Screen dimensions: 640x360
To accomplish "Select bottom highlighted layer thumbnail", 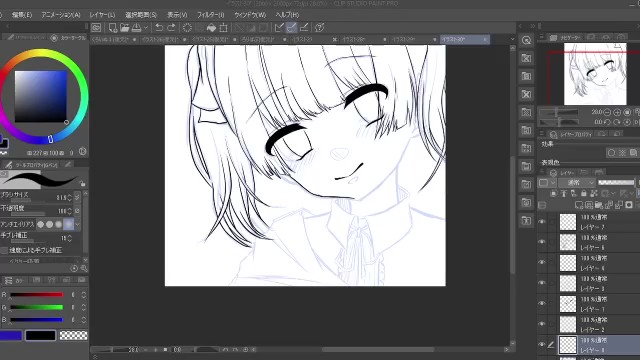I will coord(568,345).
